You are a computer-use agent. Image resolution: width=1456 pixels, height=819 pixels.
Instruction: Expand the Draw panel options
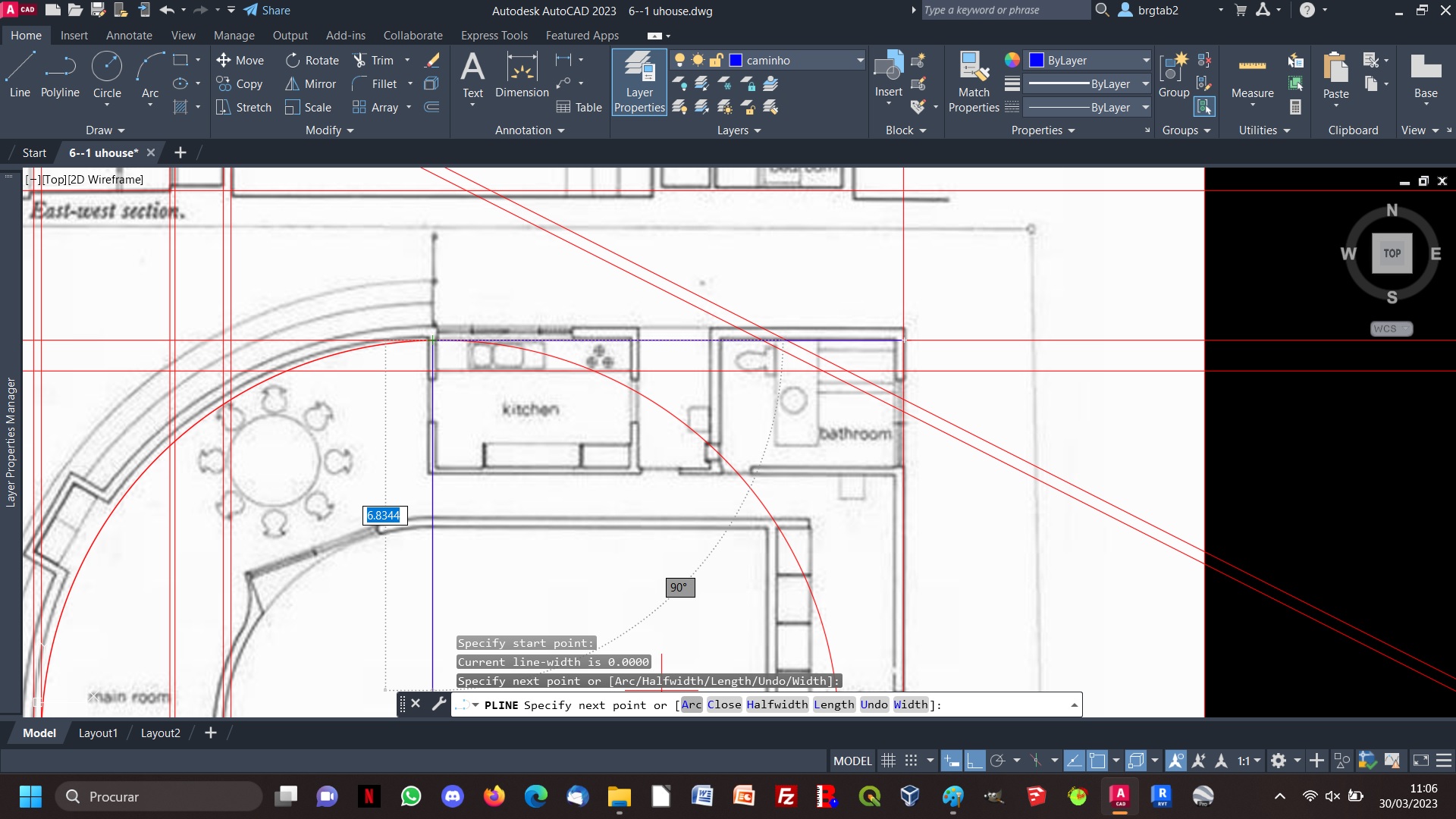click(x=104, y=130)
